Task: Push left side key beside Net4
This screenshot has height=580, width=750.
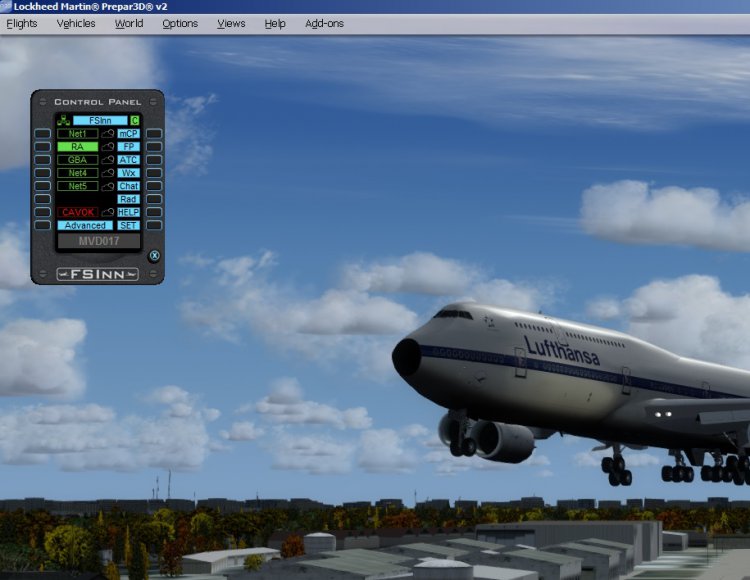Action: pos(43,173)
